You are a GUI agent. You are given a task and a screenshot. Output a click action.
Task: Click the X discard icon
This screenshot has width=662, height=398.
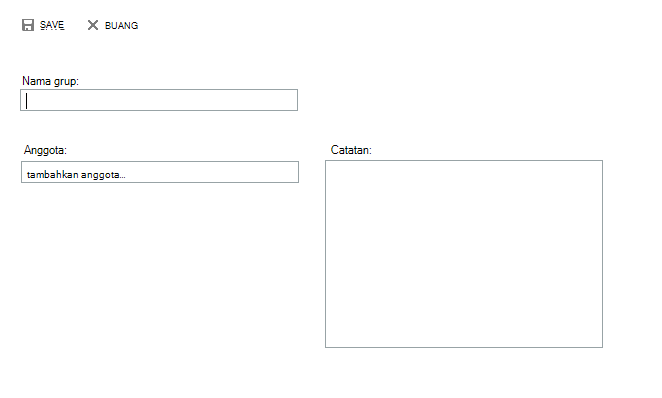[92, 25]
